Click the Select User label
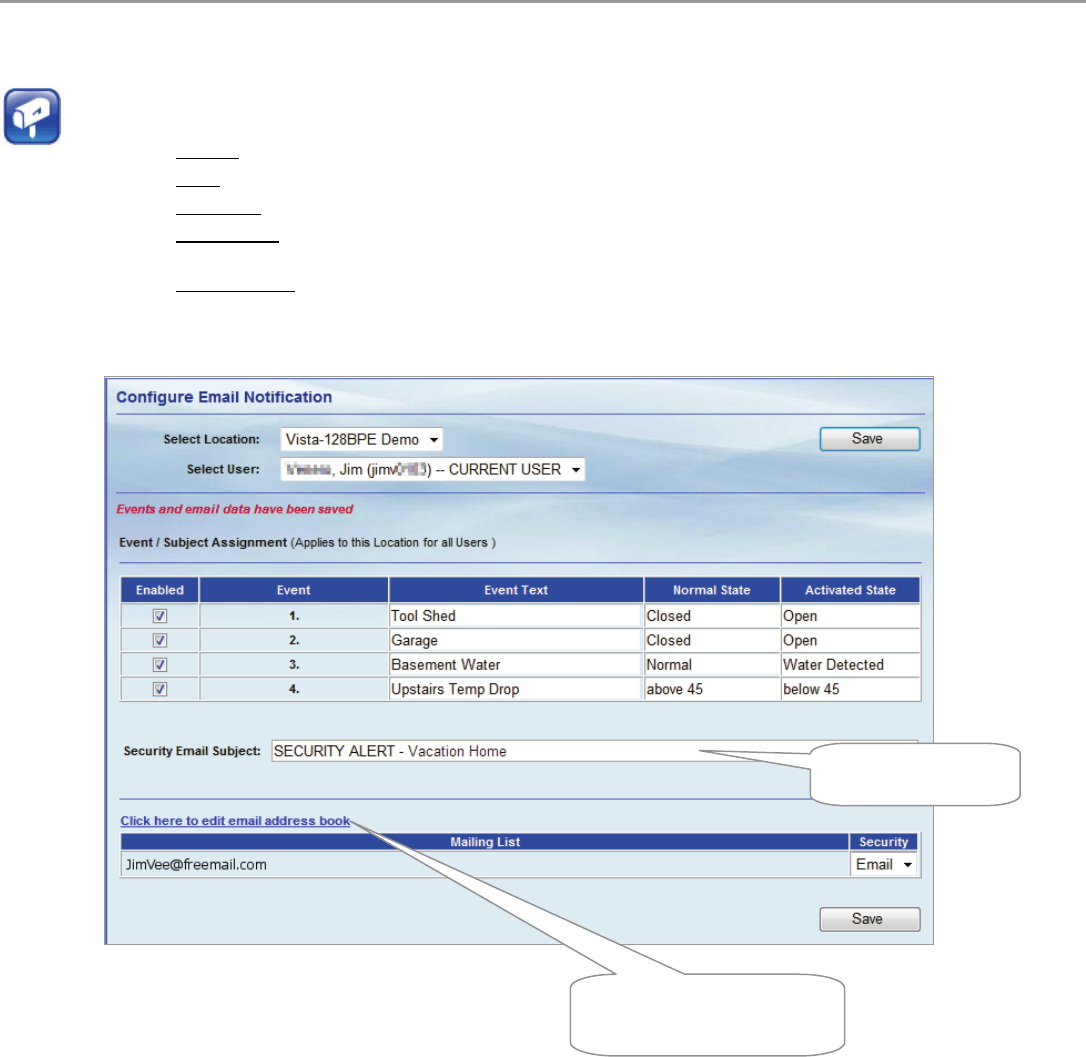The image size is (1086, 1057). (x=223, y=469)
